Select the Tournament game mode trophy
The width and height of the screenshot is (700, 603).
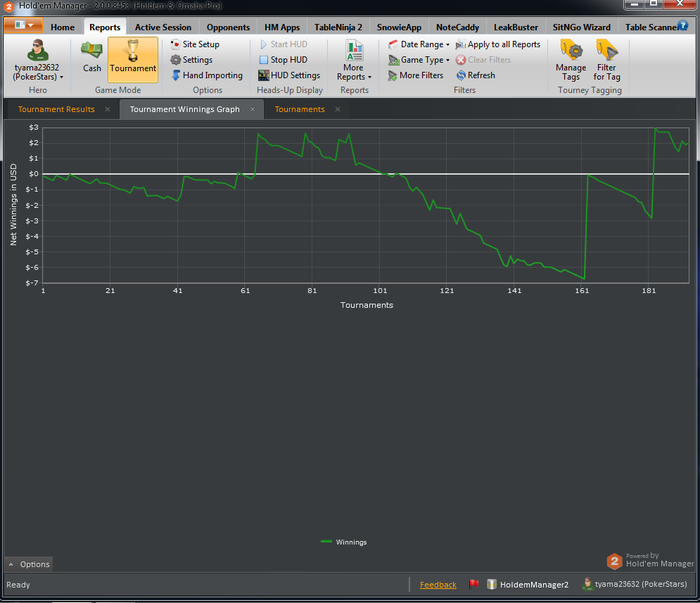[133, 60]
